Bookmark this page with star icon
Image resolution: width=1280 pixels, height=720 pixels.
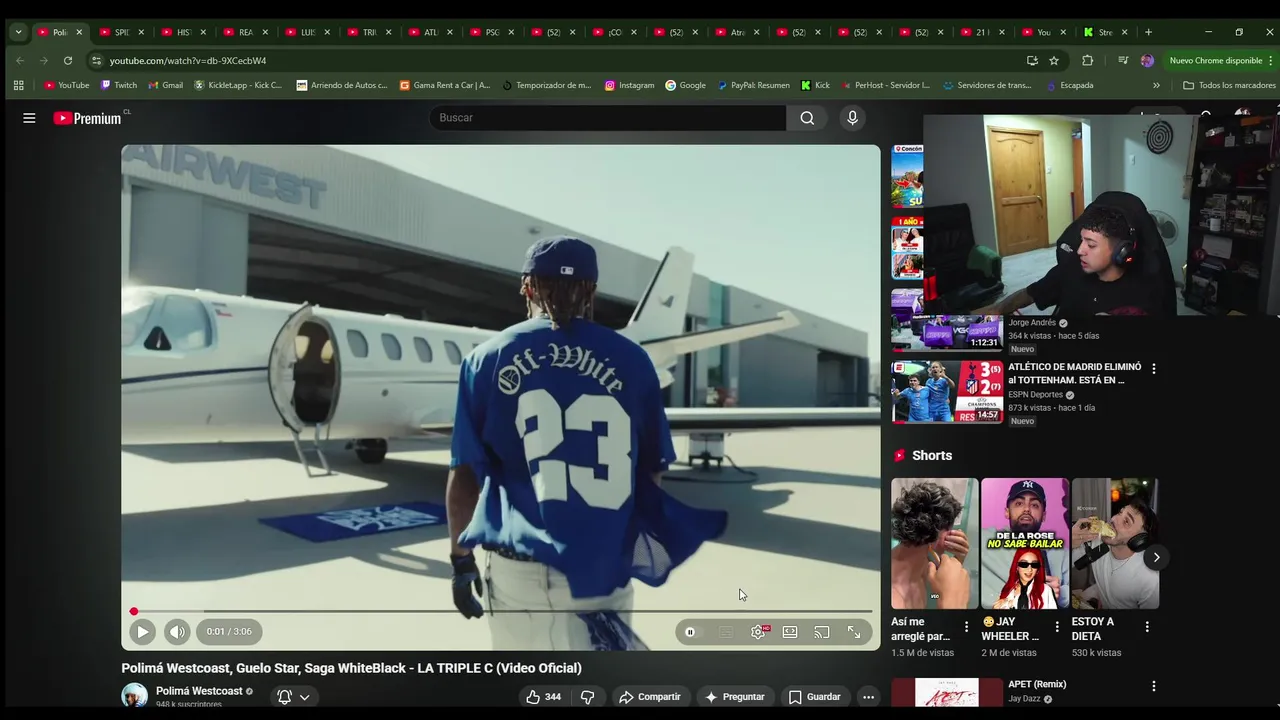coord(1053,61)
